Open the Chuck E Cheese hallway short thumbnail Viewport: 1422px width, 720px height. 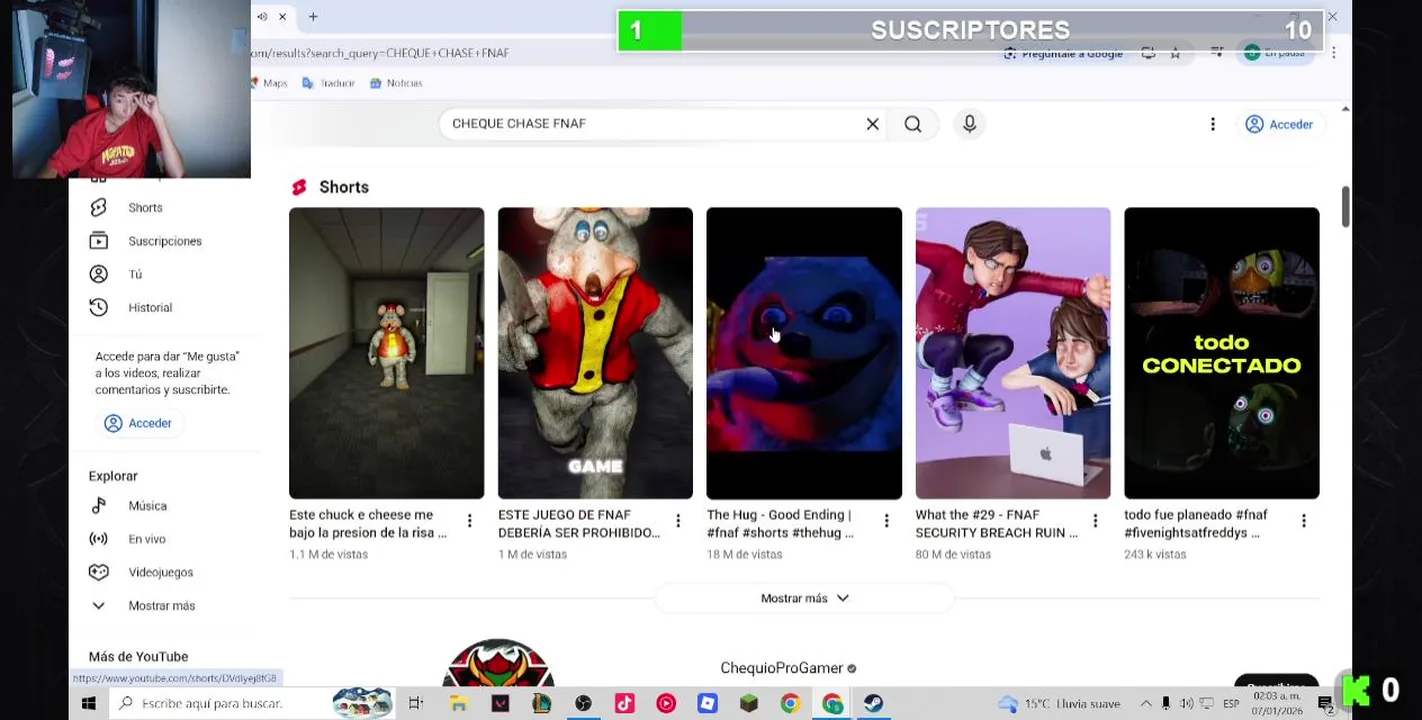pyautogui.click(x=386, y=353)
